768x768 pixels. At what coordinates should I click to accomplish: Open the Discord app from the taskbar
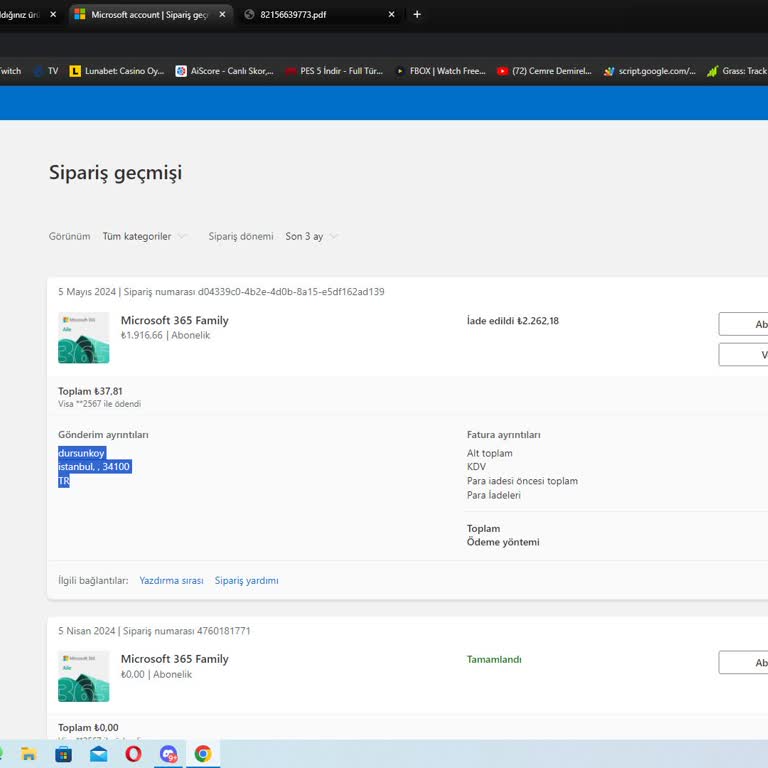pos(168,754)
